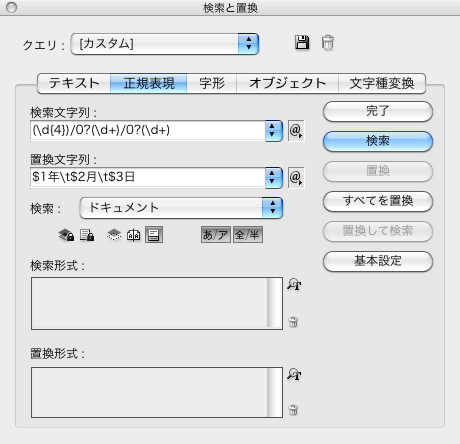Clear 置換形式 with its trash icon

tap(293, 410)
